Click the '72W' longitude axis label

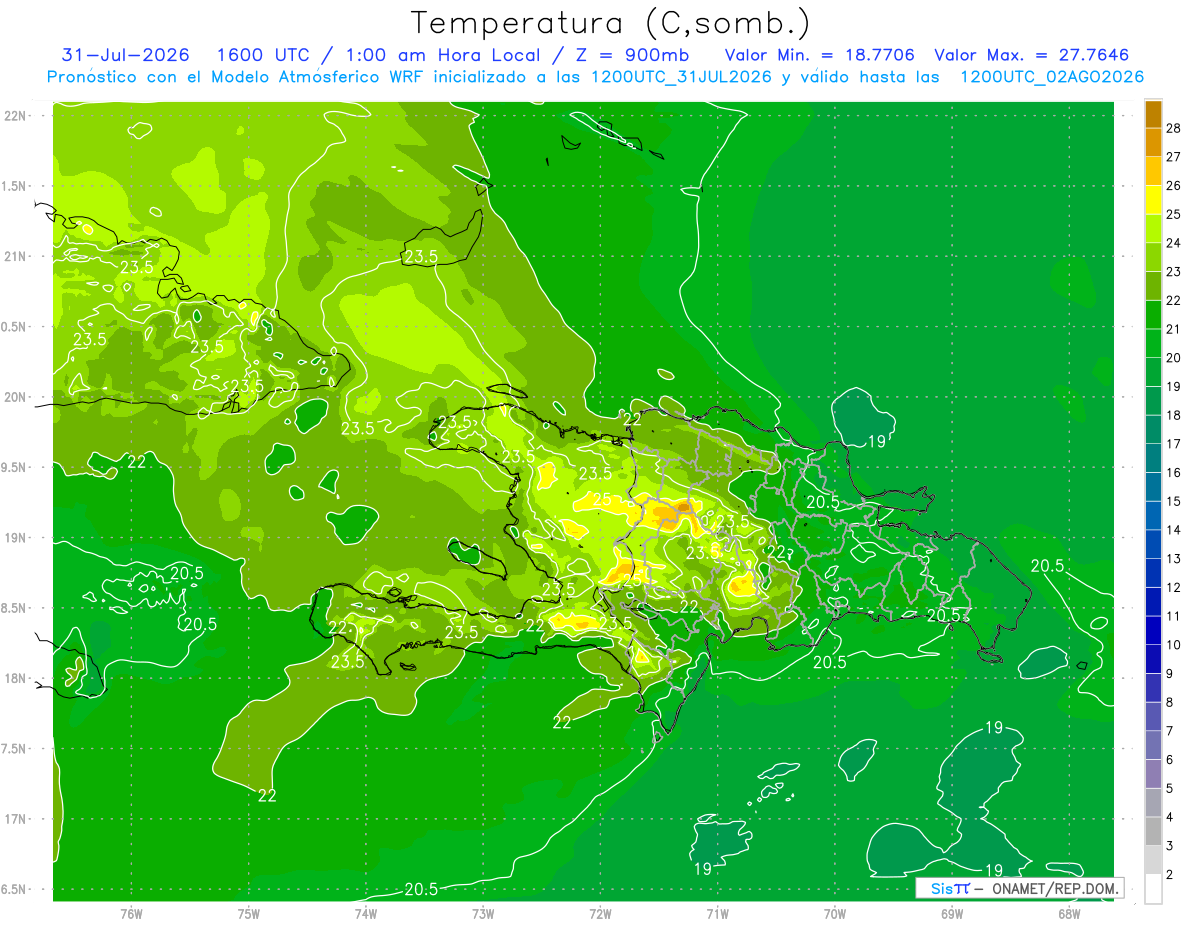[600, 914]
